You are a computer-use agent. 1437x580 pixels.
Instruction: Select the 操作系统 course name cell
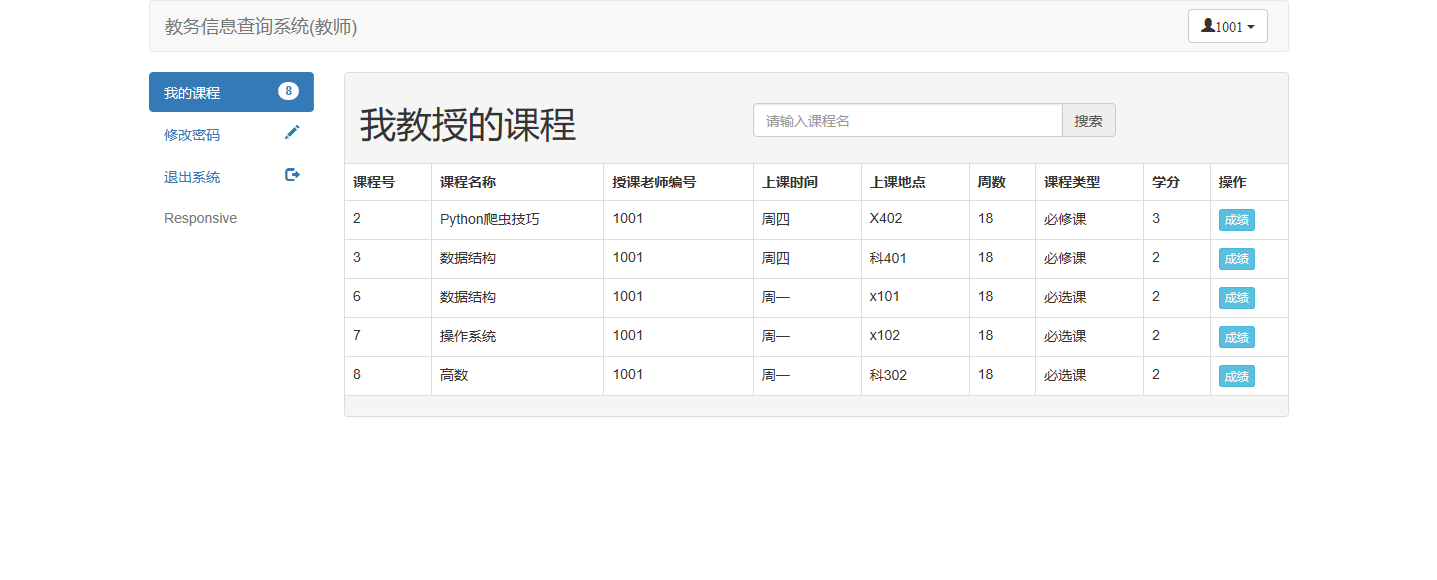tap(517, 337)
